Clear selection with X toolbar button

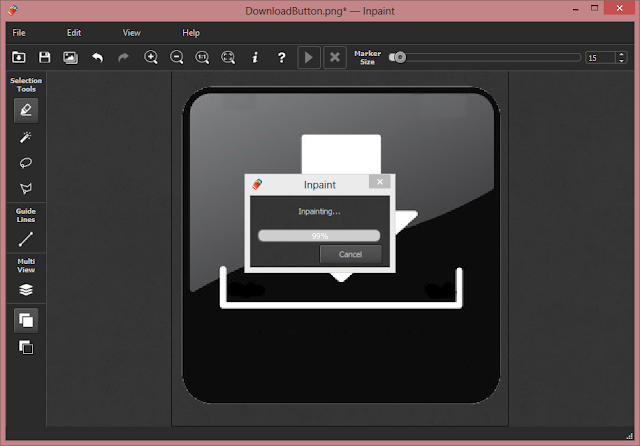[335, 58]
